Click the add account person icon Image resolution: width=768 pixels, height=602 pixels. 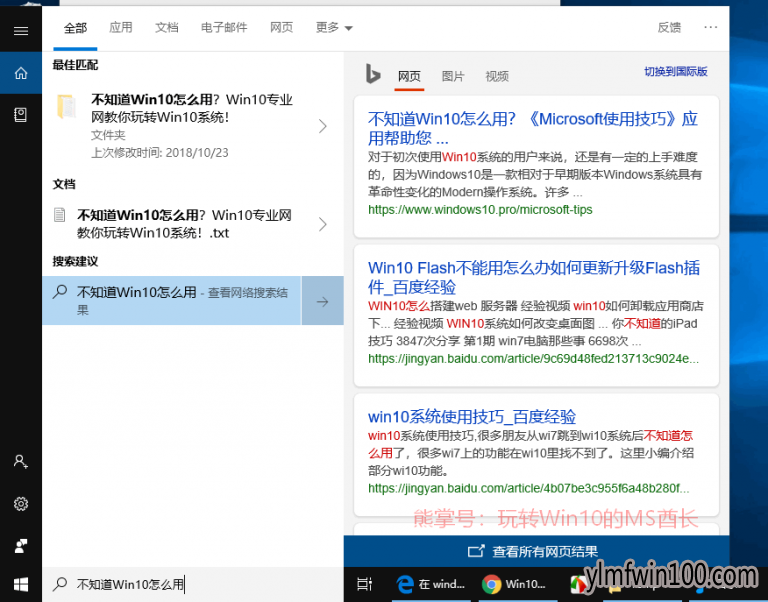click(x=21, y=461)
